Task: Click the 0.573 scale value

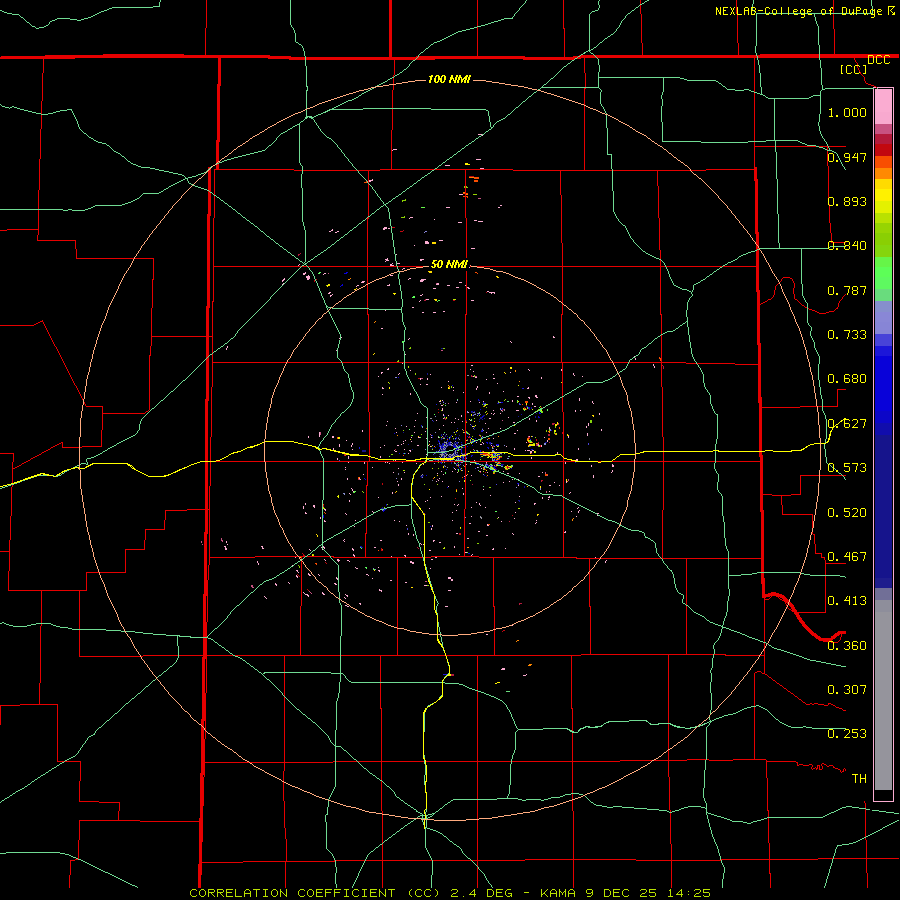Action: click(x=847, y=468)
